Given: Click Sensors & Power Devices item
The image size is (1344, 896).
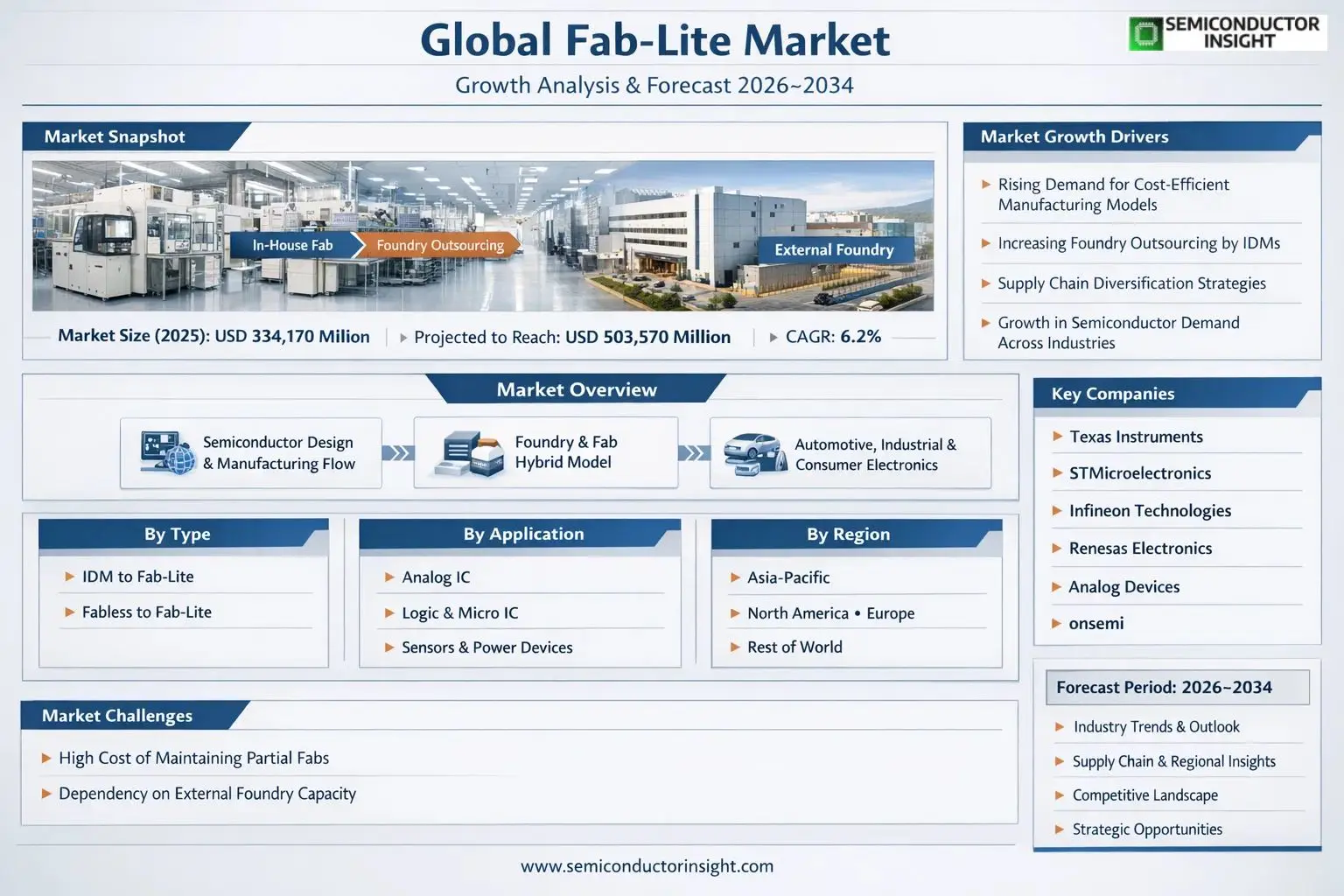Looking at the screenshot, I should coord(486,647).
